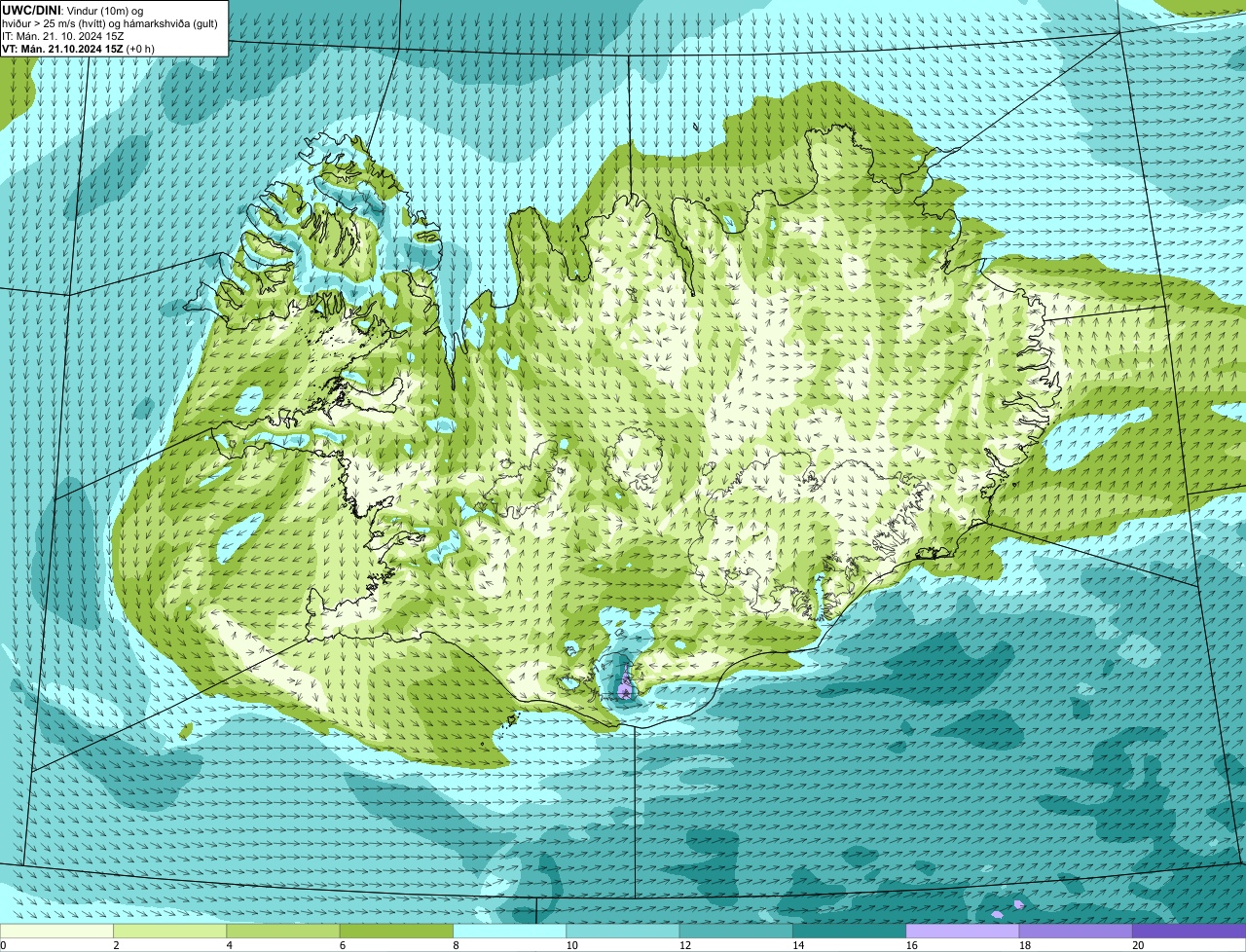This screenshot has height=952, width=1246.
Task: Select the 'IT: Mán. 21. 10. 2024 15Z' line
Action: (62, 35)
